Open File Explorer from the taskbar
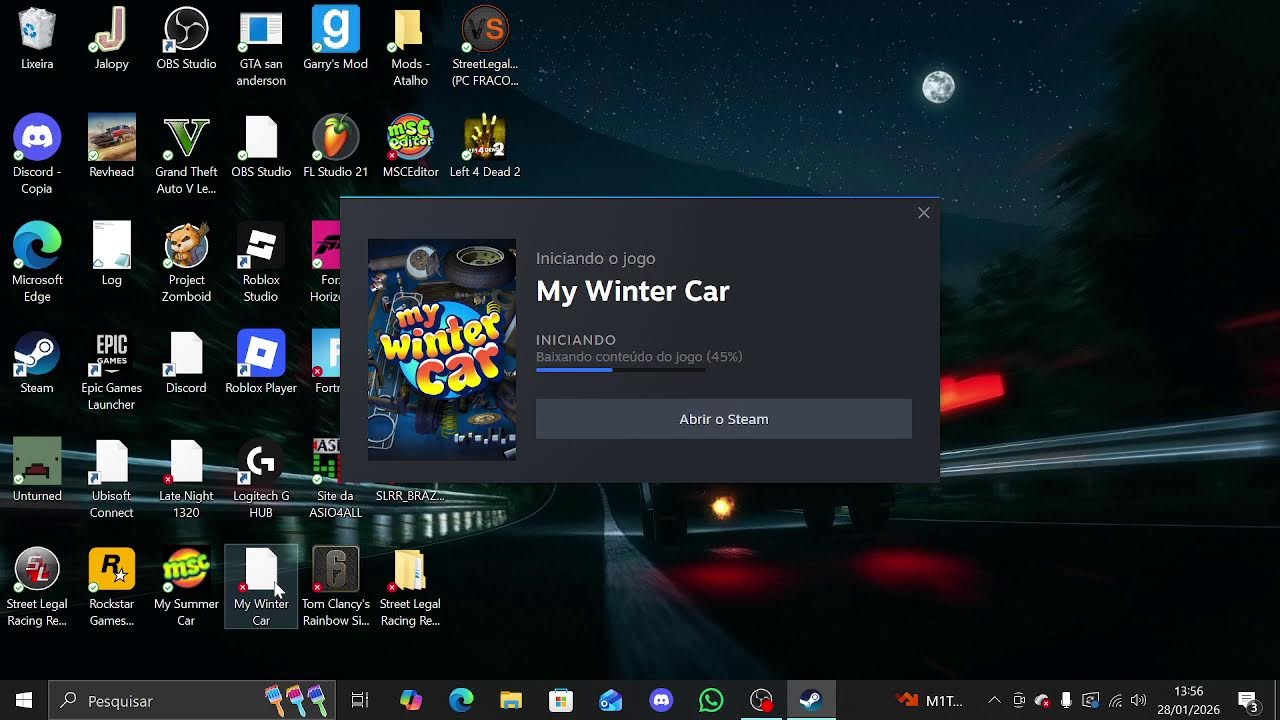 coord(511,700)
